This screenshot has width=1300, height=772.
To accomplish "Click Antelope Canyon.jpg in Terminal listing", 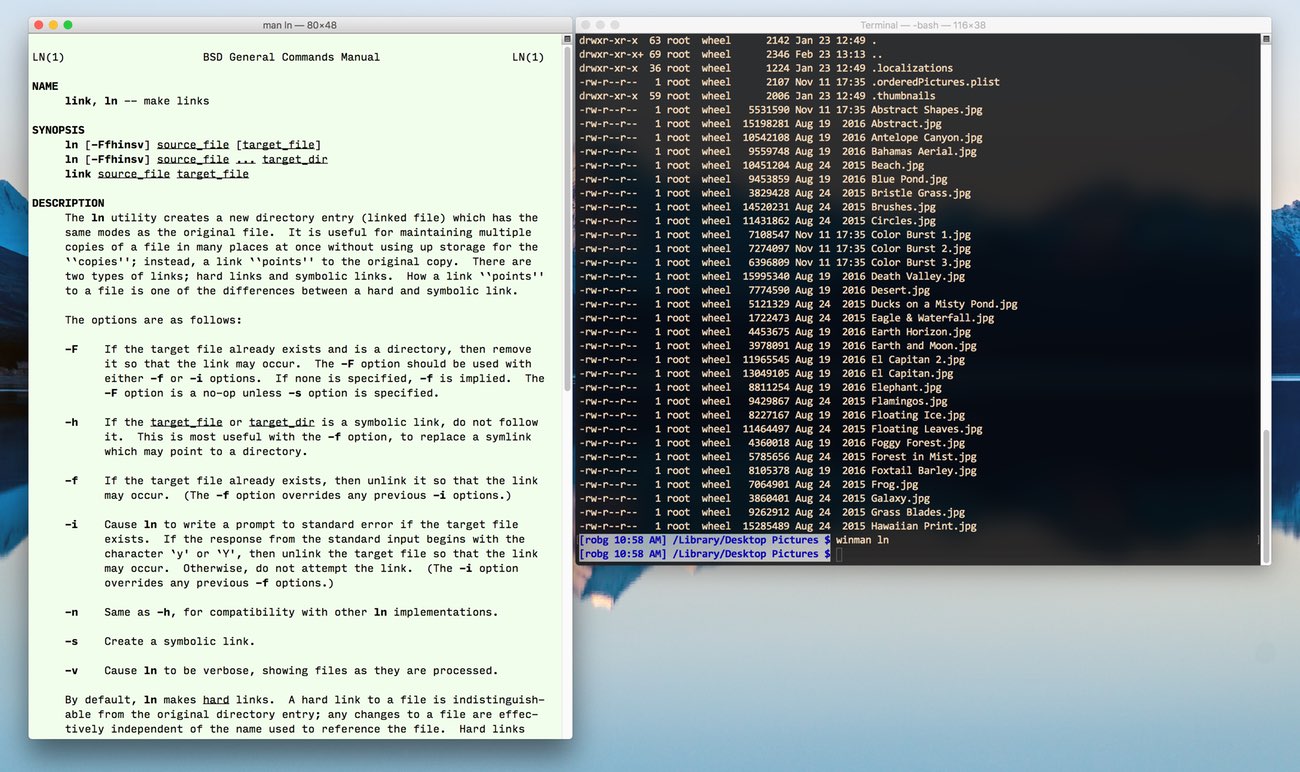I will 927,138.
